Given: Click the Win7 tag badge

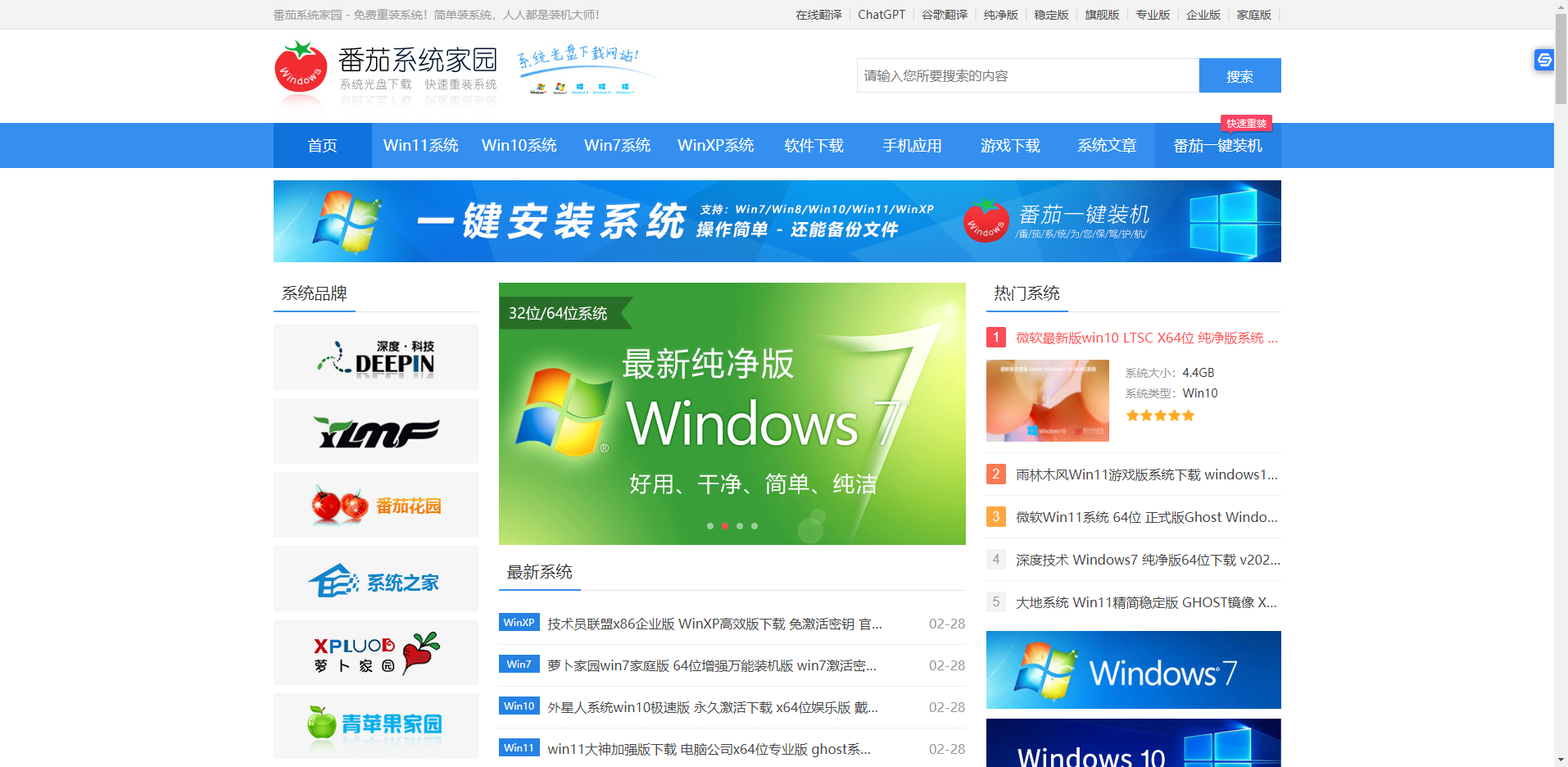Looking at the screenshot, I should [x=519, y=665].
